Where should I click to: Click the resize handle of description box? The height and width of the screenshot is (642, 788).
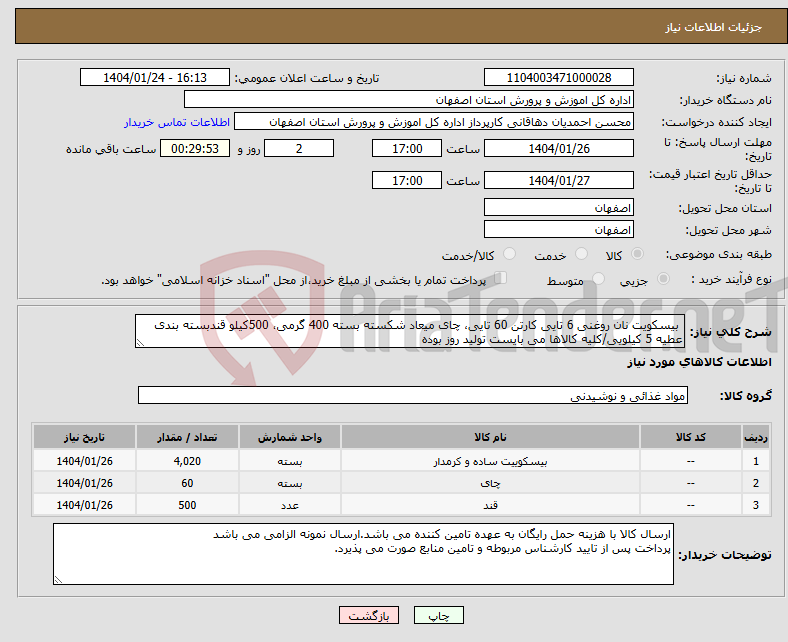tap(140, 343)
